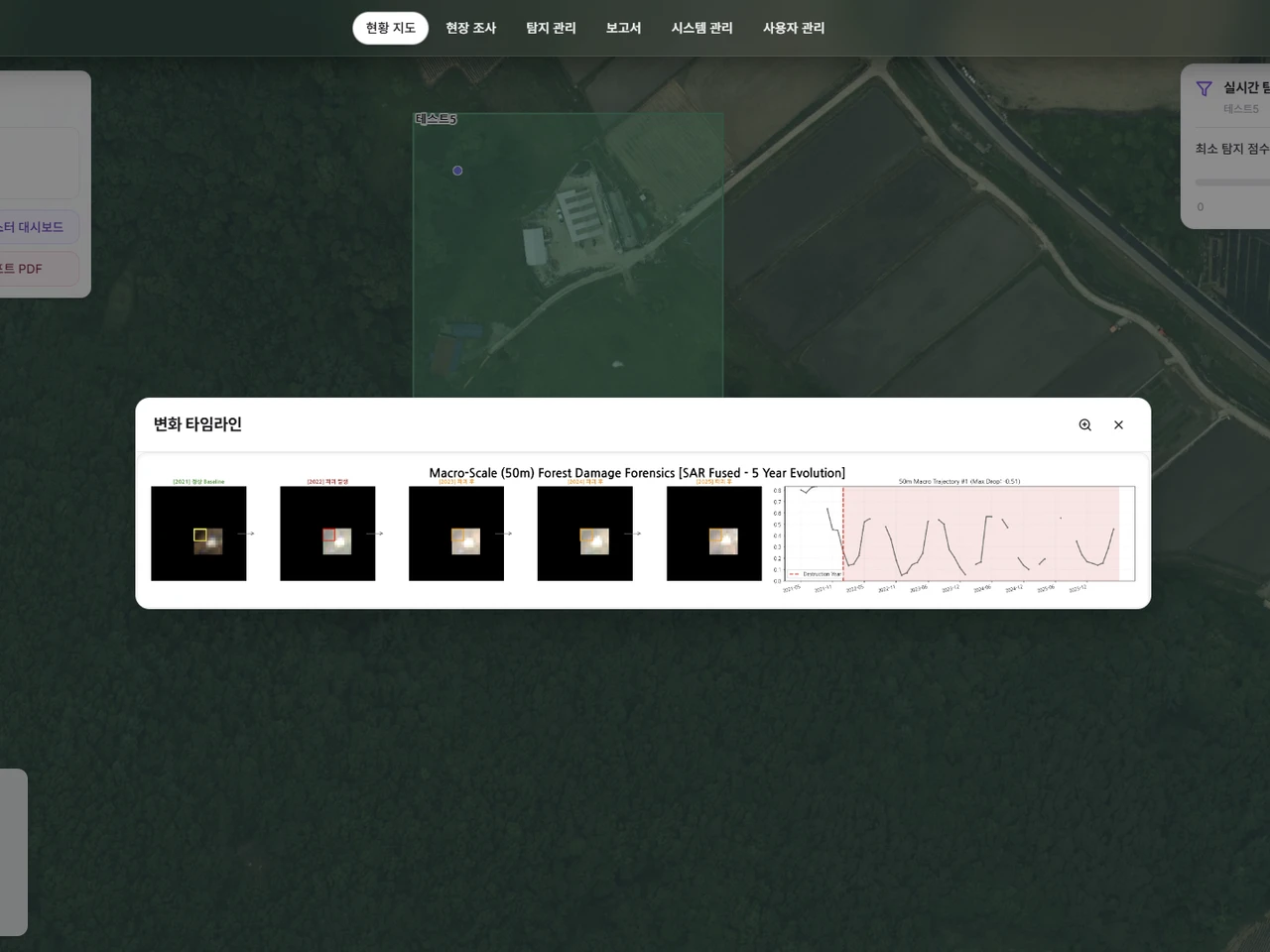Click the 테스트5 subtitle in the right panel
The height and width of the screenshot is (952, 1270).
pos(1240,109)
